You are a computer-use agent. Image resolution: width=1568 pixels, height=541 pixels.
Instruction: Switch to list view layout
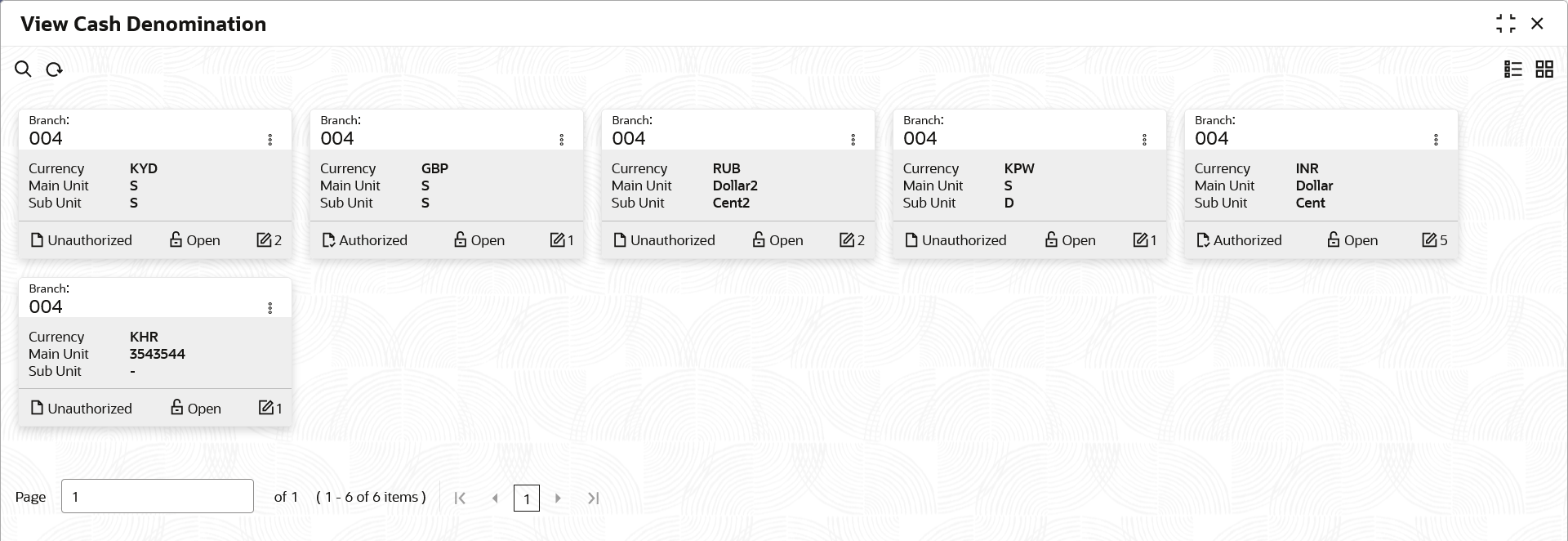(1513, 69)
